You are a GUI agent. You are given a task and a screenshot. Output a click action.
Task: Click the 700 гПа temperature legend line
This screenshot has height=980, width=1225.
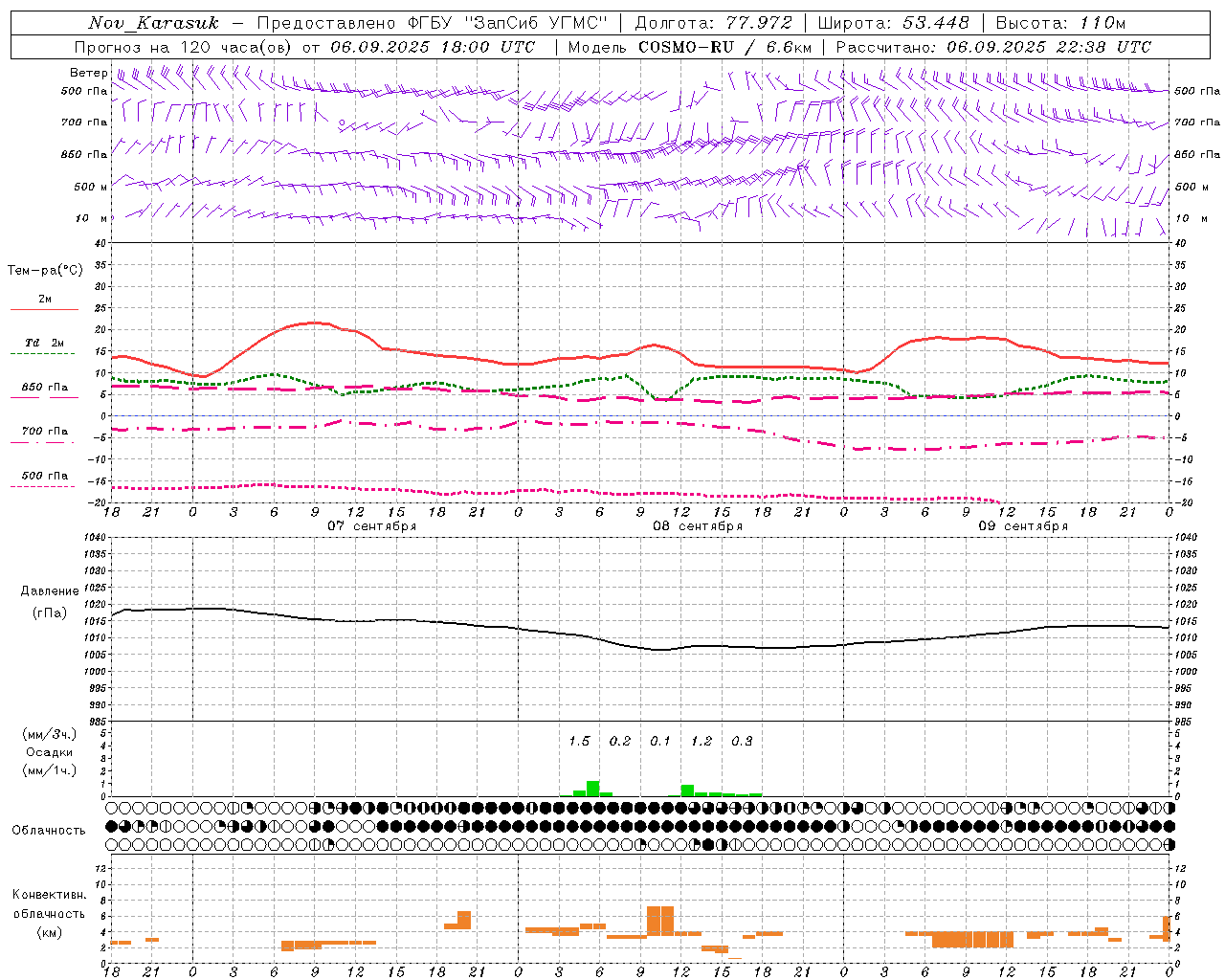[43, 443]
